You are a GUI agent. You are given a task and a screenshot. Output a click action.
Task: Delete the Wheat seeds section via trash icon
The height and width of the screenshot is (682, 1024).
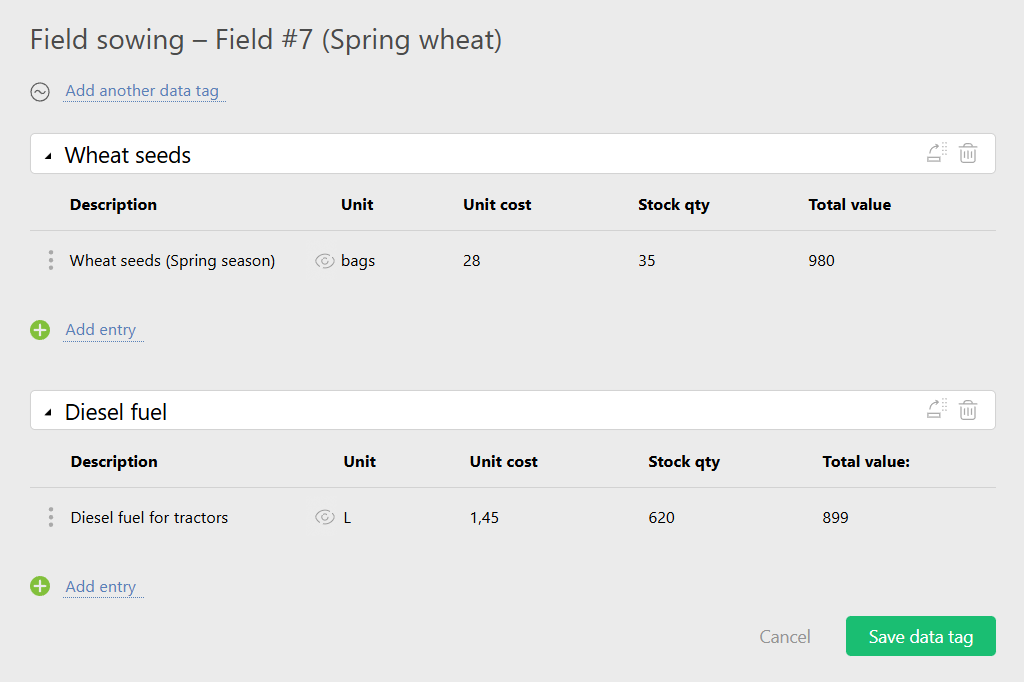tap(968, 154)
